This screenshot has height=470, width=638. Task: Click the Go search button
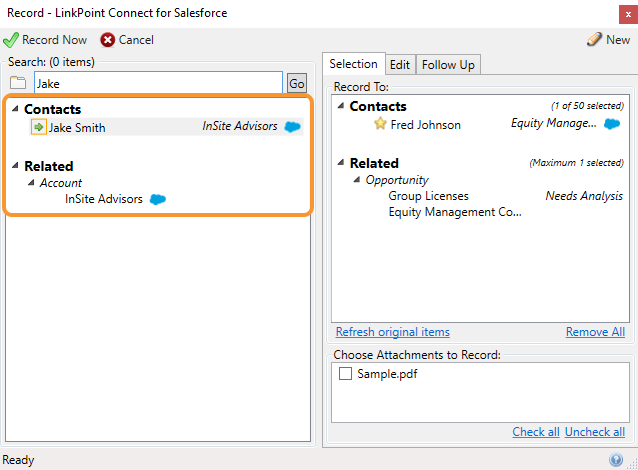pyautogui.click(x=297, y=83)
